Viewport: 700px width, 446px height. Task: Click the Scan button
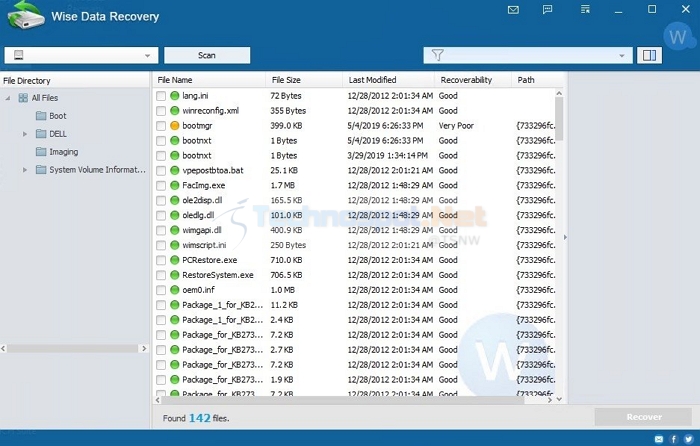[x=207, y=55]
